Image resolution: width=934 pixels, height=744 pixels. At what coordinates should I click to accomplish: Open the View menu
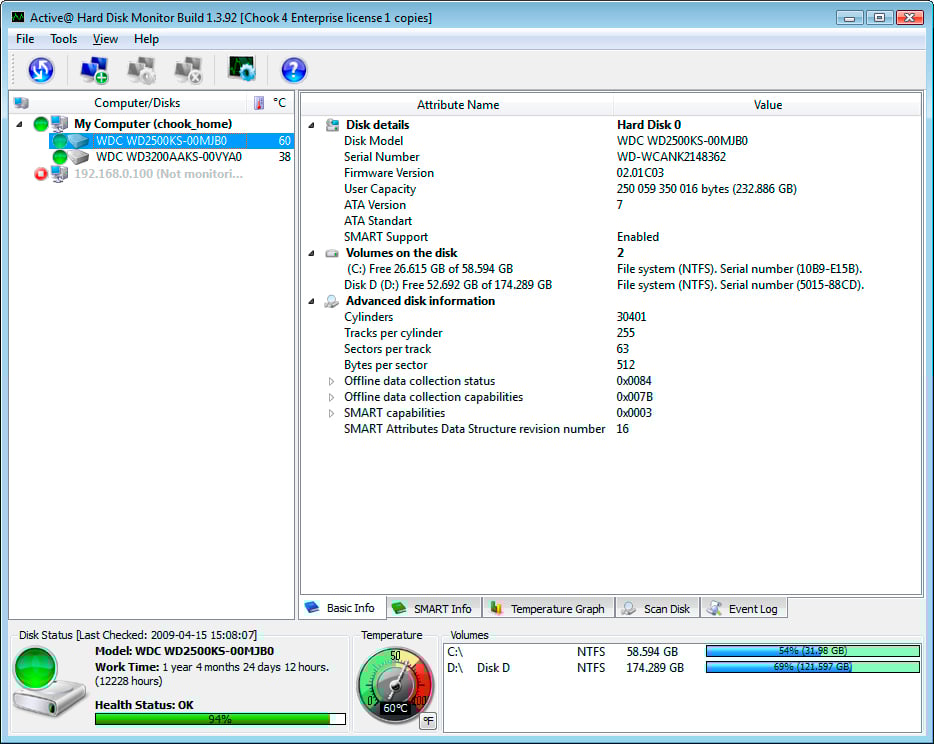[x=105, y=39]
